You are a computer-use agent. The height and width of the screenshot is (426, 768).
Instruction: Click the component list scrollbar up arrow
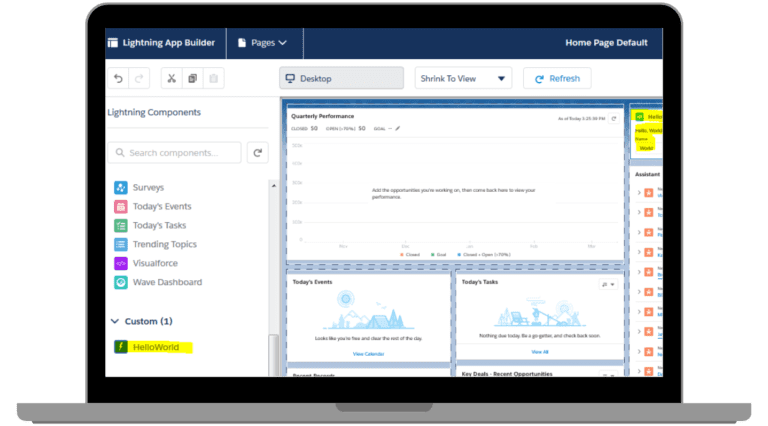click(274, 186)
